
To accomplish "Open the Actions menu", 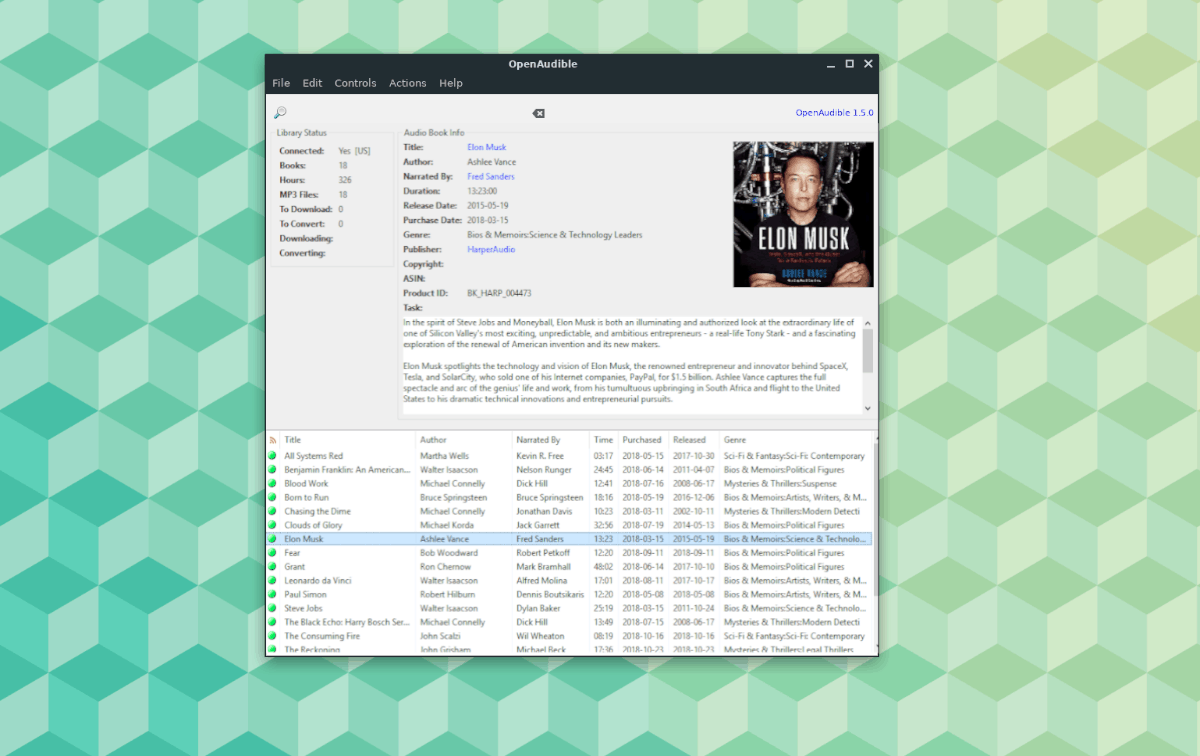I will click(407, 83).
